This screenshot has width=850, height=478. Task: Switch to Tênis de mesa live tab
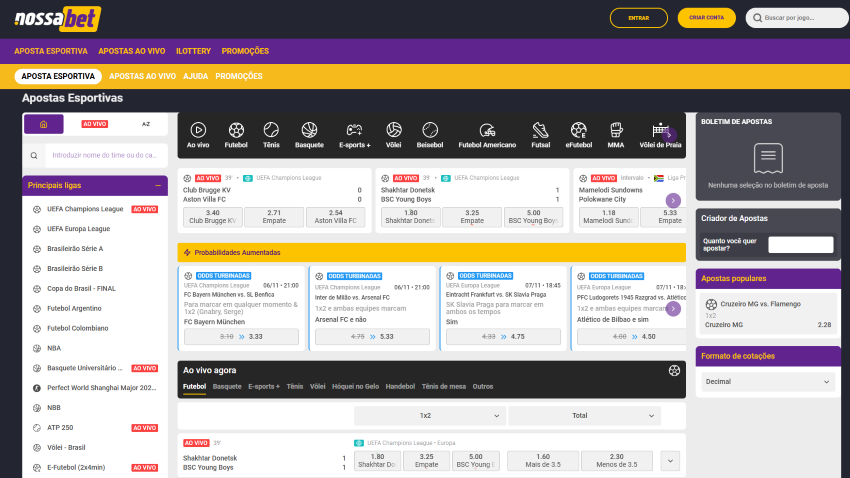click(443, 387)
